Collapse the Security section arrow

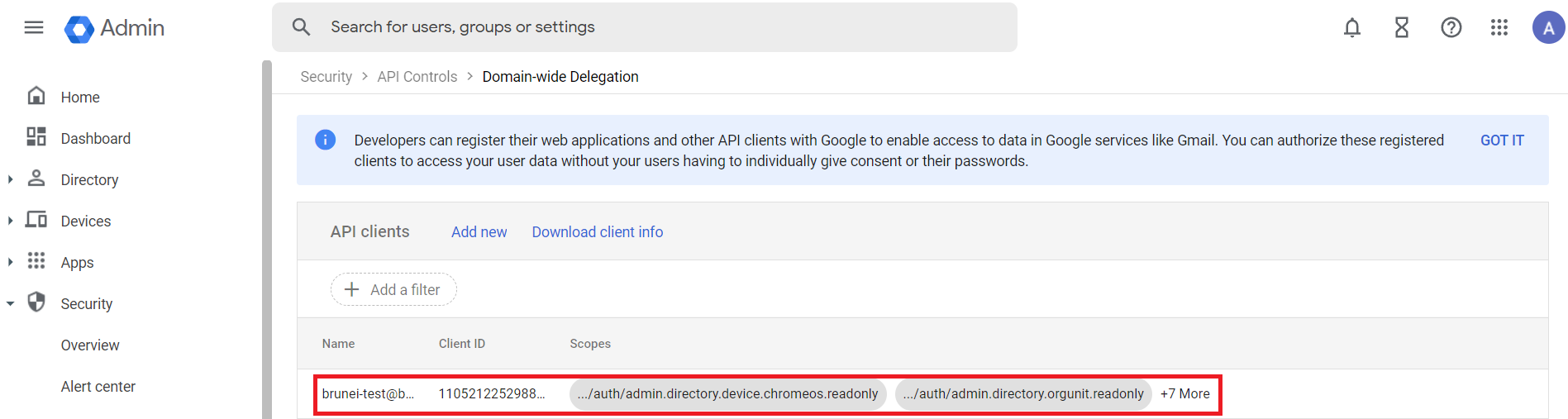10,303
